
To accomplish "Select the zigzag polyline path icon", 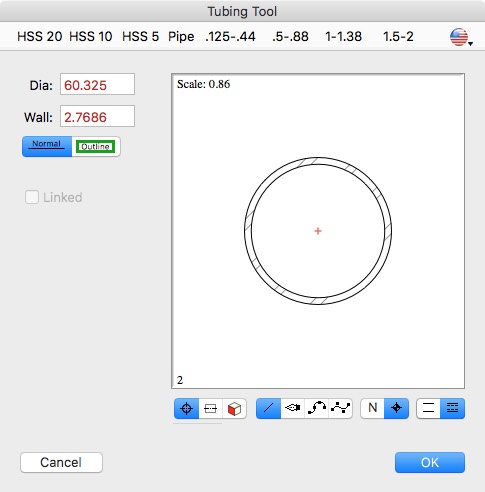I will [340, 408].
